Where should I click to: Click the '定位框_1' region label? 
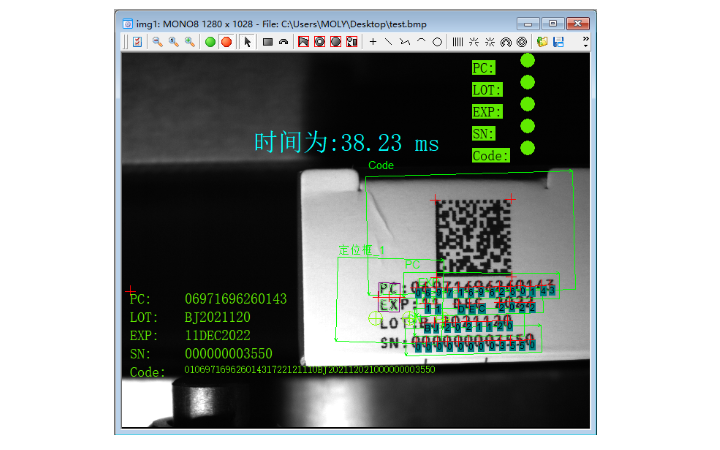click(x=361, y=250)
